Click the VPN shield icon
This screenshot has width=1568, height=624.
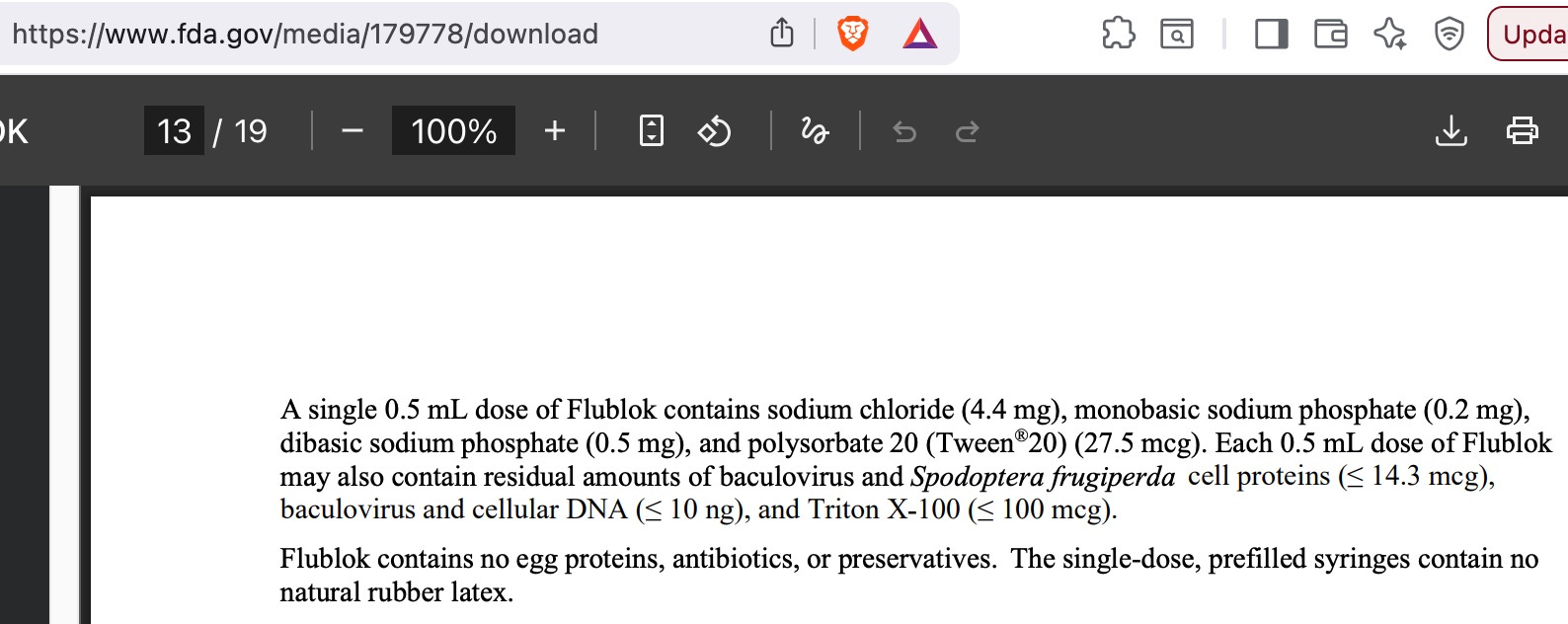pos(1449,34)
